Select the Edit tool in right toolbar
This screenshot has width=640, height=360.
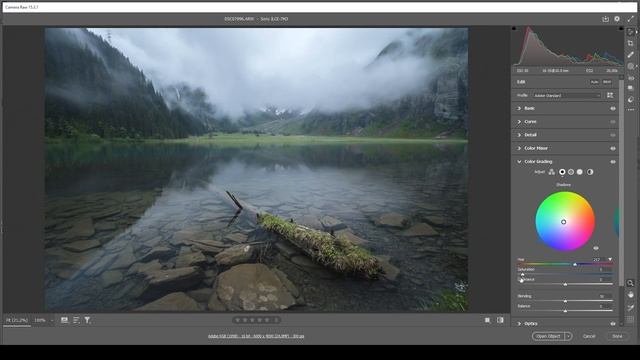pyautogui.click(x=631, y=32)
